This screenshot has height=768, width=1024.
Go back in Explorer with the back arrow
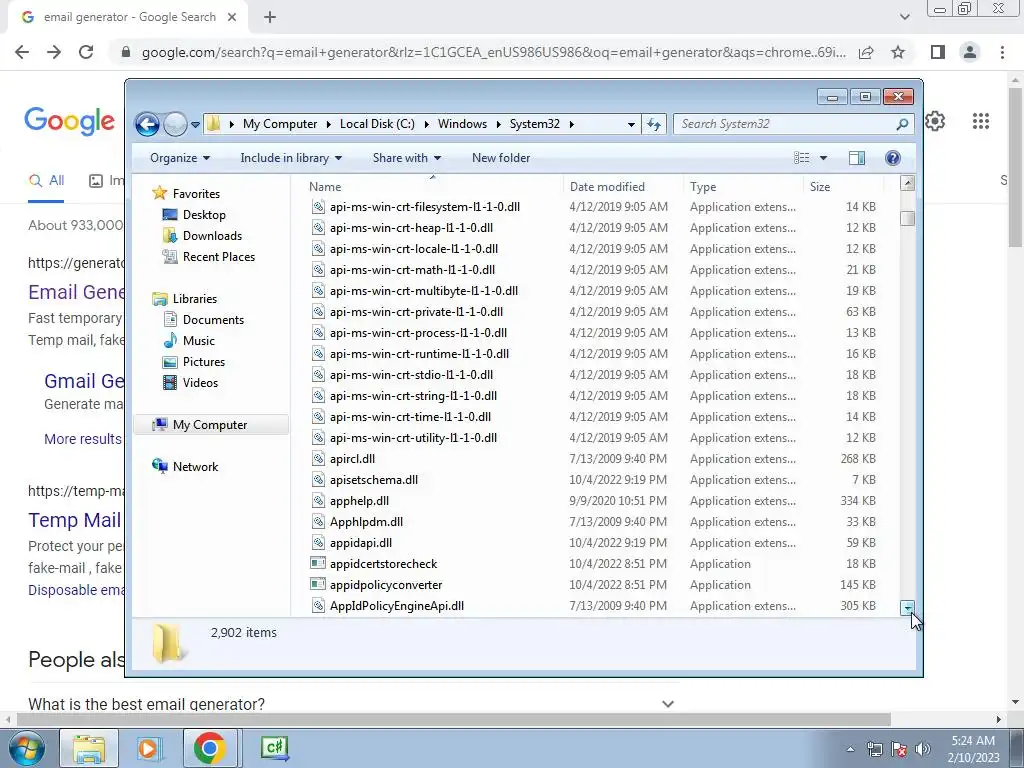(147, 124)
